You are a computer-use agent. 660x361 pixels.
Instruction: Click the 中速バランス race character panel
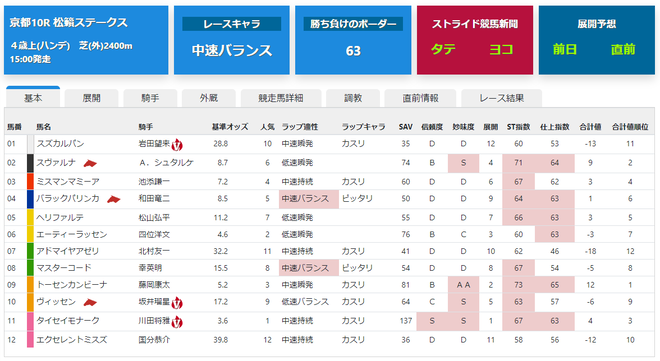coord(232,40)
